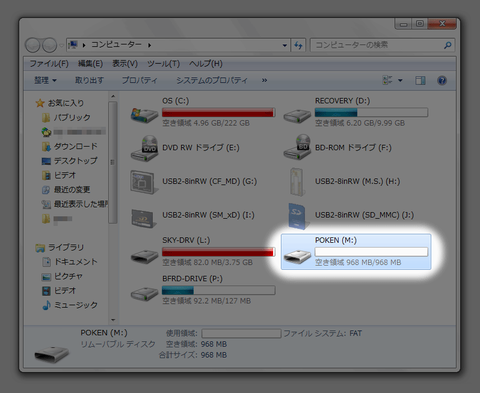Open the 編集(E) menu
The width and height of the screenshot is (480, 393).
point(90,64)
